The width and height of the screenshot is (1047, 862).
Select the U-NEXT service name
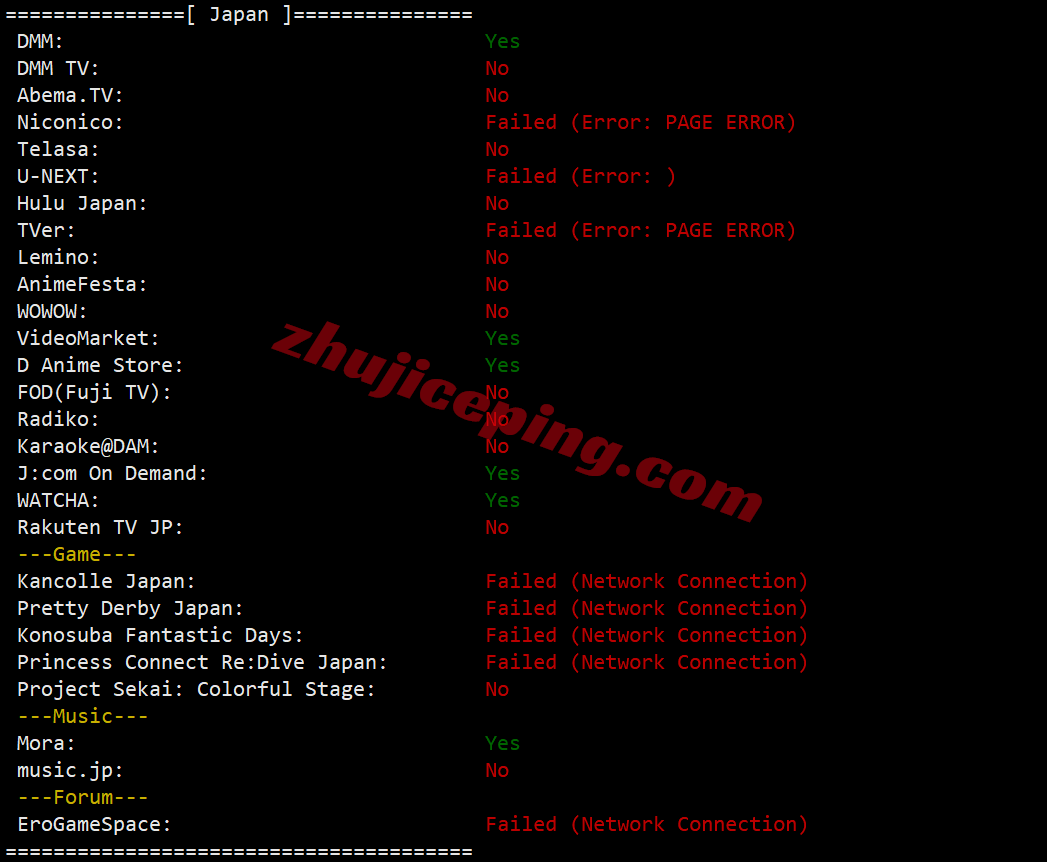pyautogui.click(x=58, y=176)
